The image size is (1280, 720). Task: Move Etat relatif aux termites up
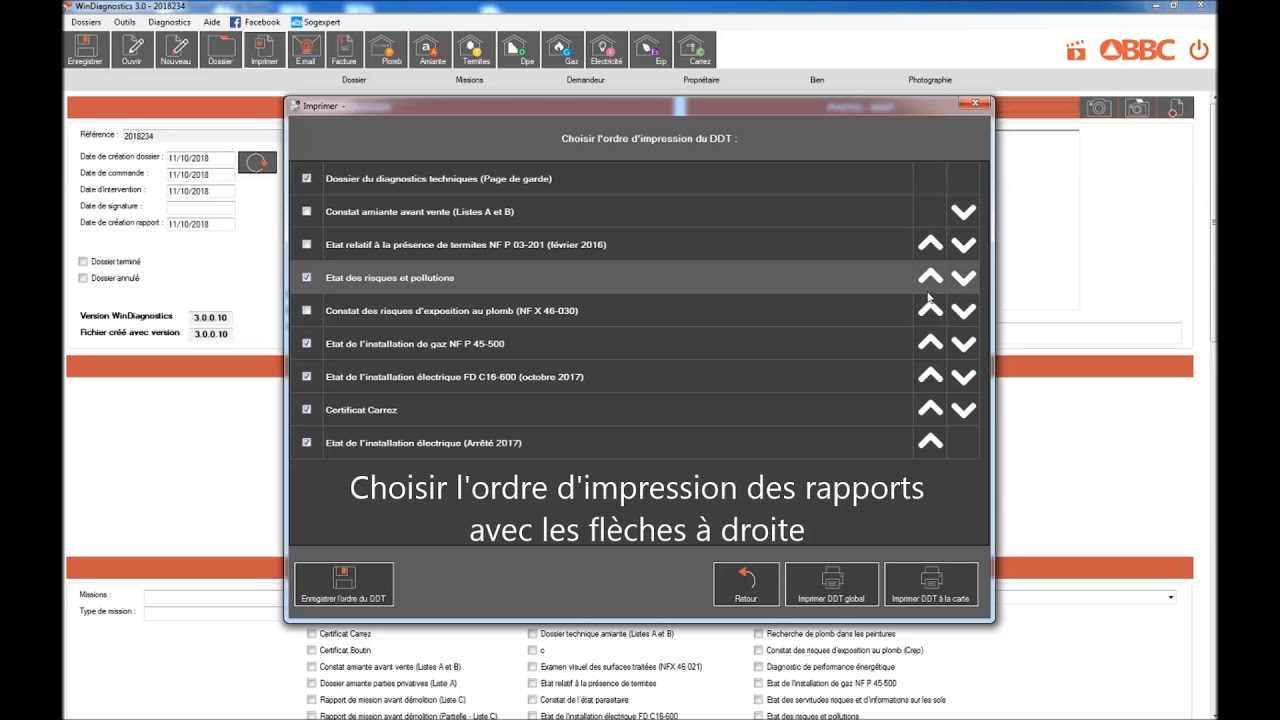pyautogui.click(x=930, y=244)
